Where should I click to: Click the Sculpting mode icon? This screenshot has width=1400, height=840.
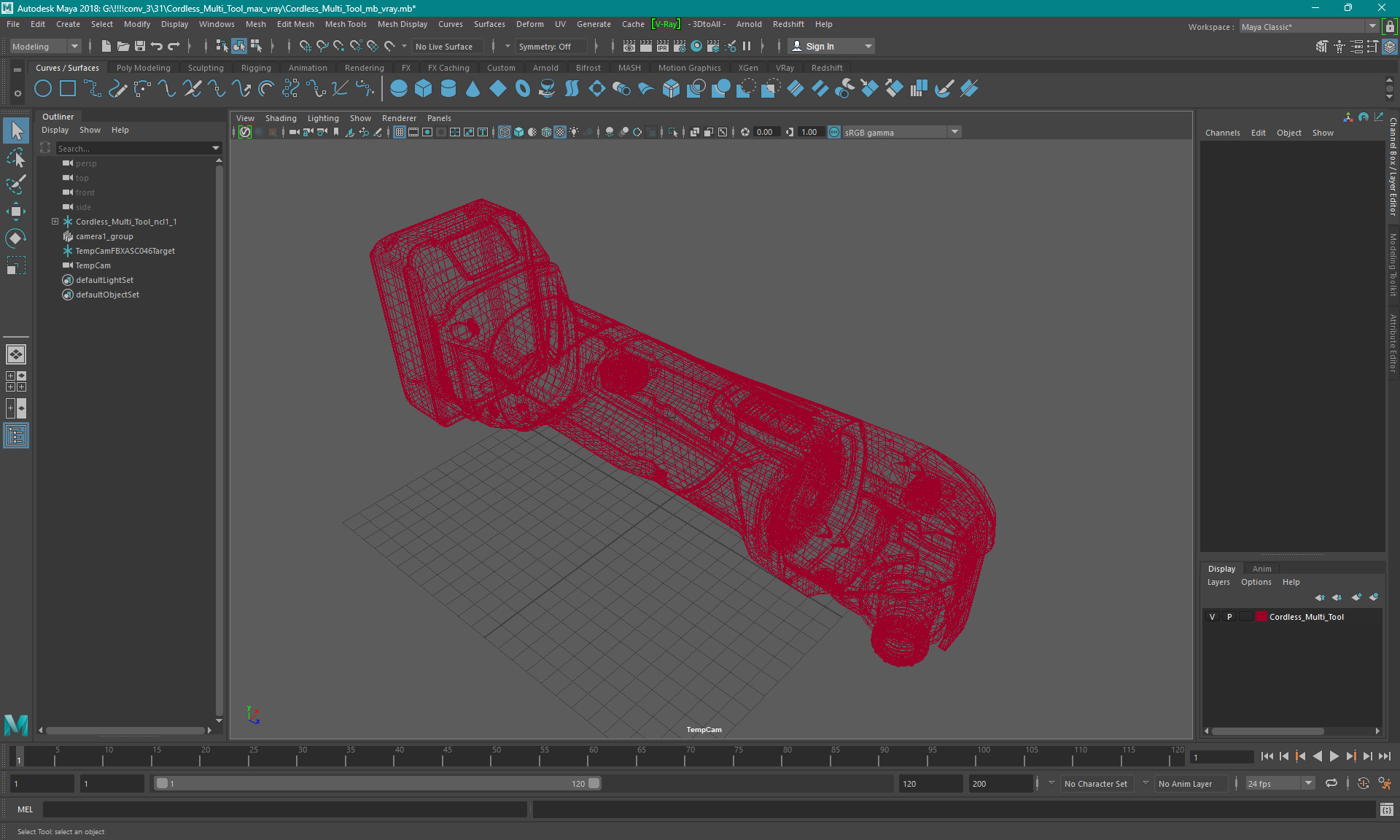(204, 67)
